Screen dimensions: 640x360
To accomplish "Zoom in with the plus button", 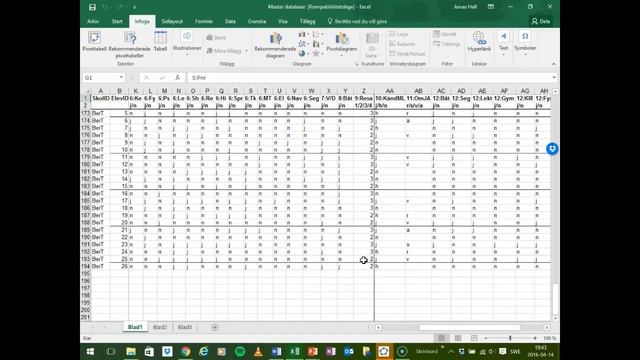I will [x=535, y=338].
